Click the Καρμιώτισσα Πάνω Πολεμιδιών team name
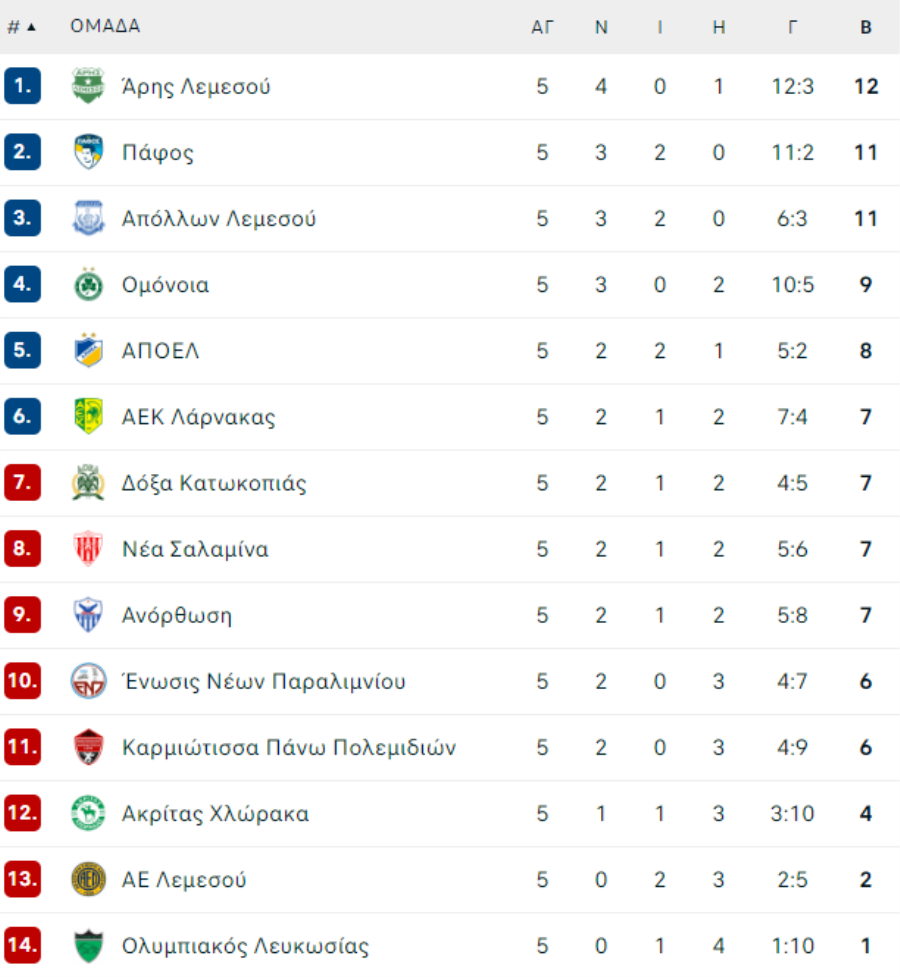The image size is (900, 977). point(289,747)
